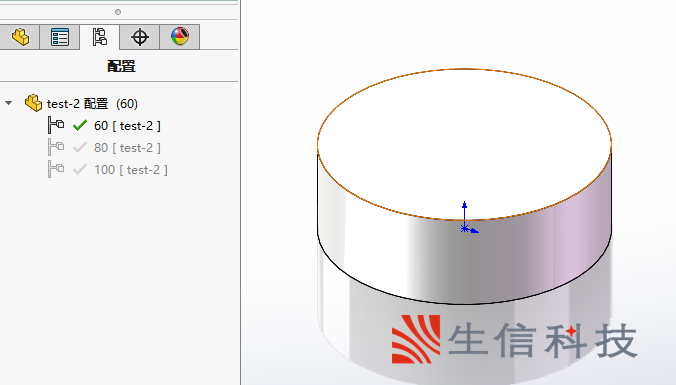Select the root item test-2 配置 (60)

92,104
